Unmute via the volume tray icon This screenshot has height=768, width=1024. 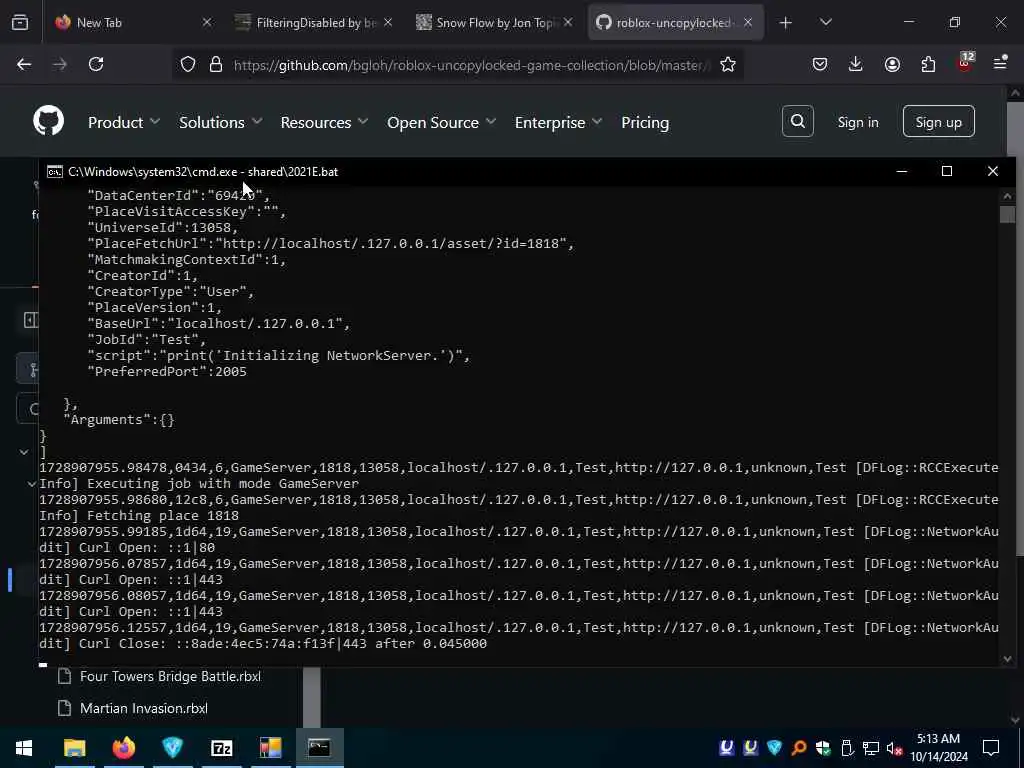click(x=895, y=748)
